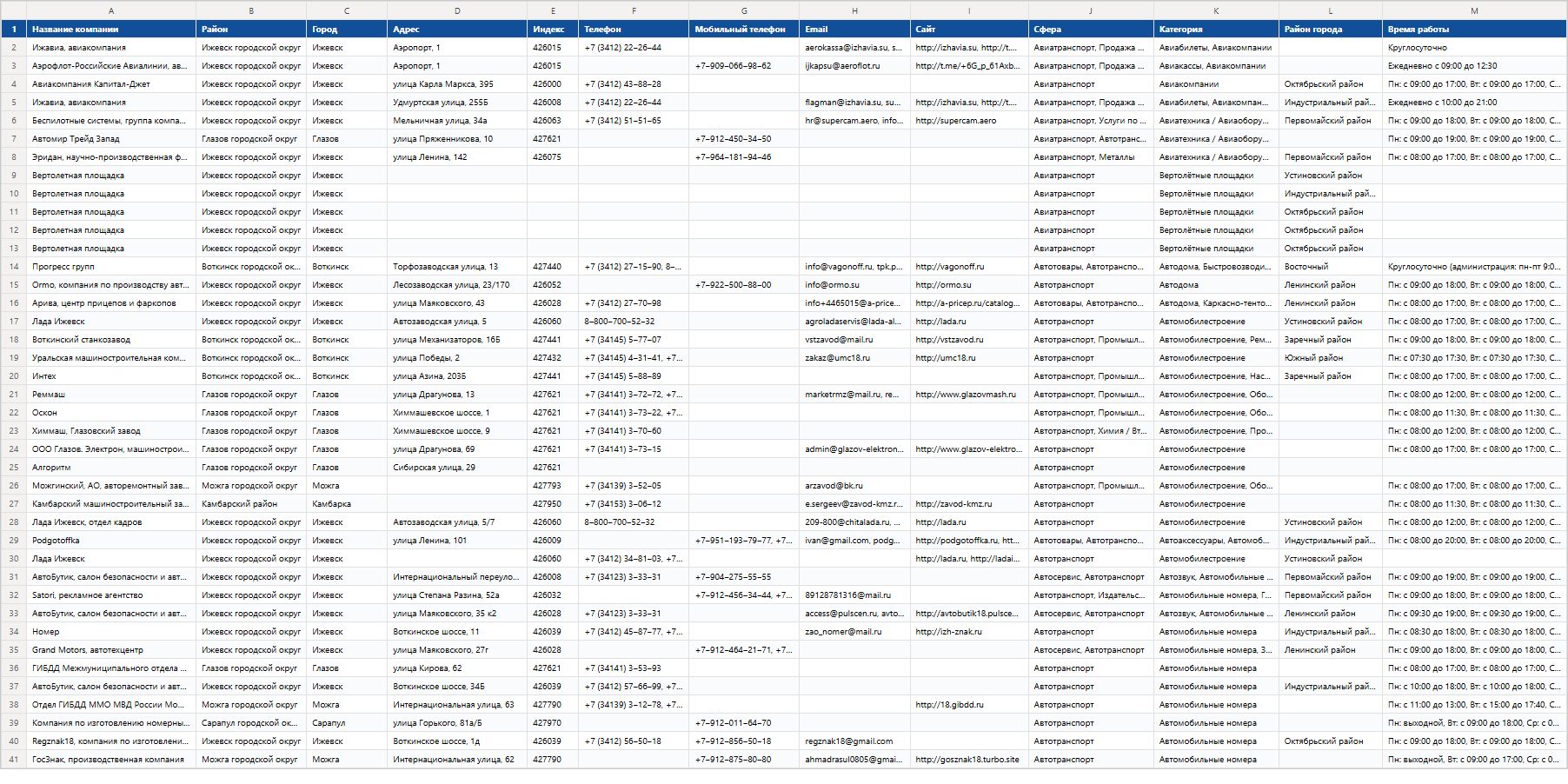Select the address 'Мельничная улица, 34а'
The width and height of the screenshot is (1568, 784).
click(x=457, y=121)
